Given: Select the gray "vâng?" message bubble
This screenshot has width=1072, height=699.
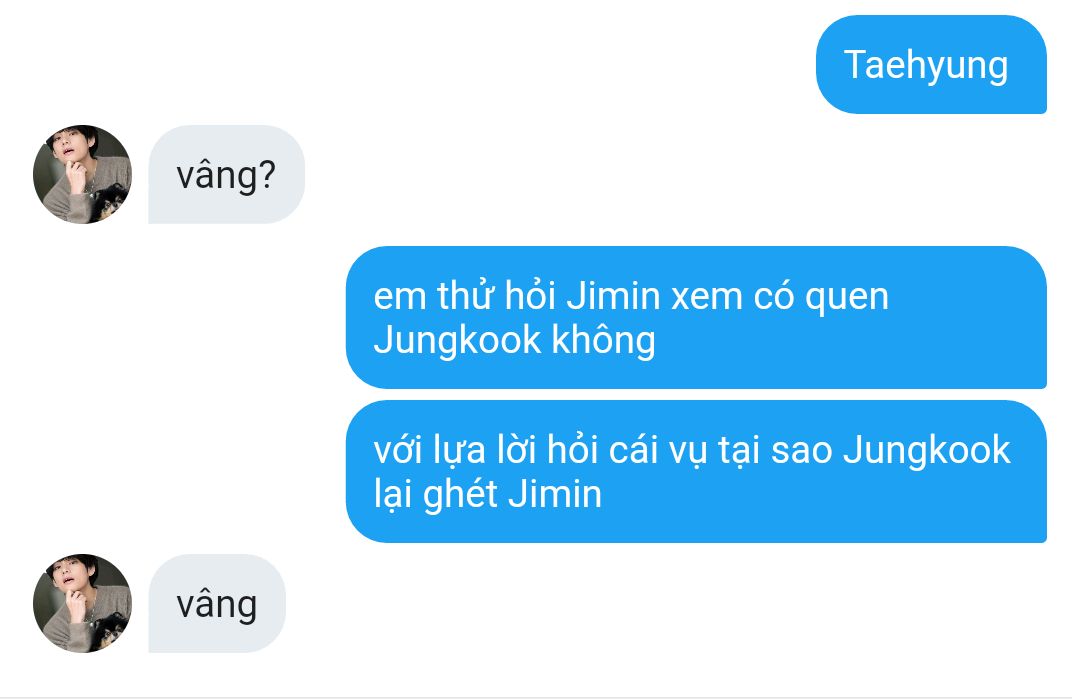Looking at the screenshot, I should coord(226,174).
